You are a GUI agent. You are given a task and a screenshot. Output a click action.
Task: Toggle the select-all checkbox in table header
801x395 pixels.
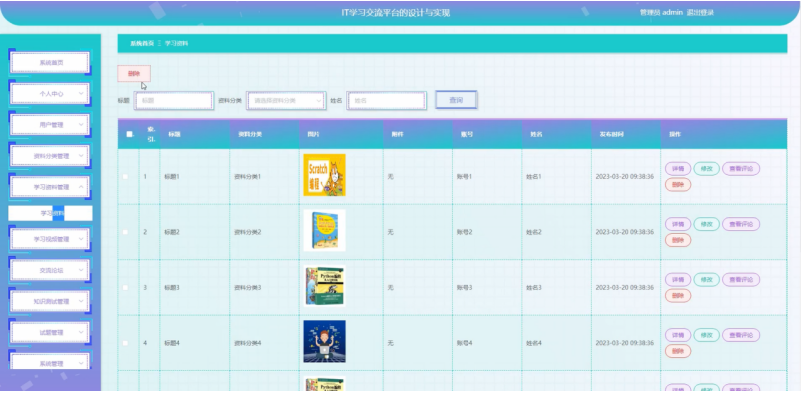tap(129, 134)
